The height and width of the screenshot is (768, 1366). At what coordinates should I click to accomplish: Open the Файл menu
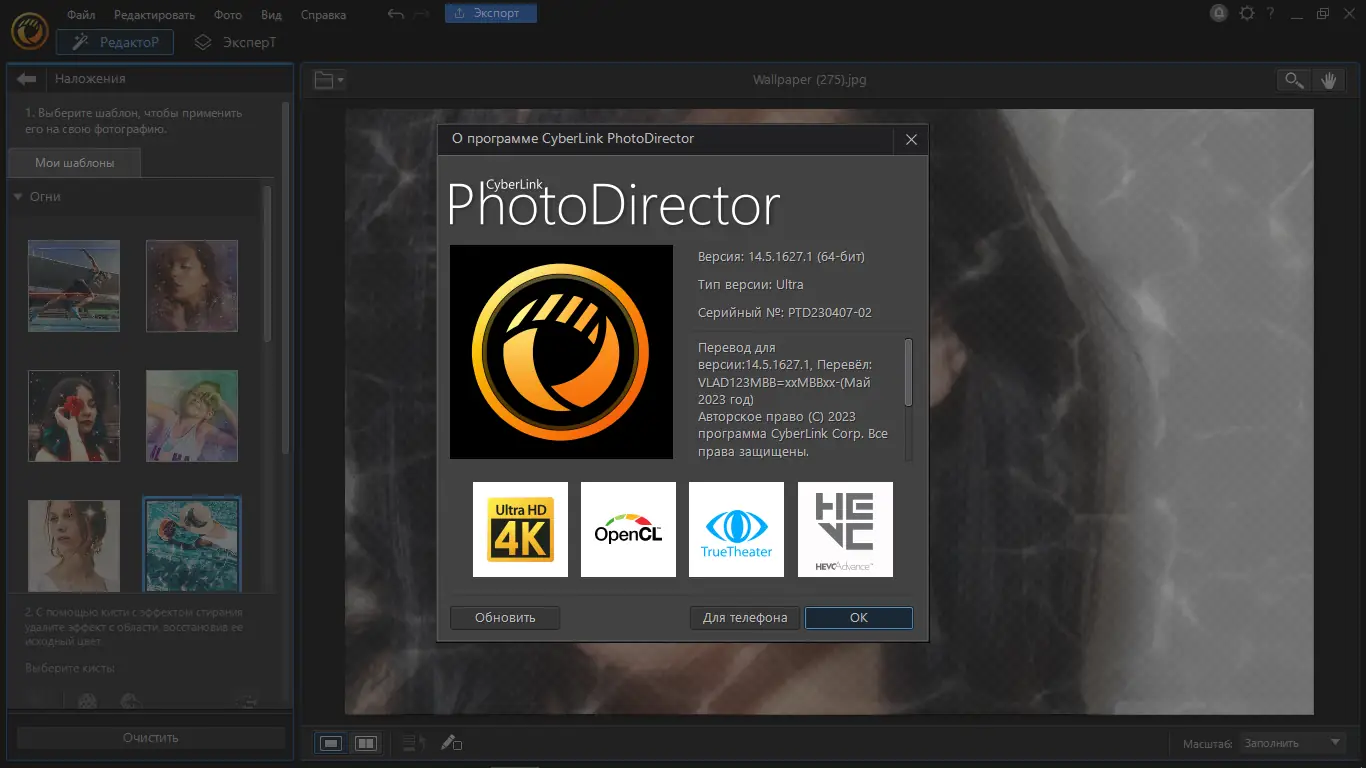click(x=81, y=15)
